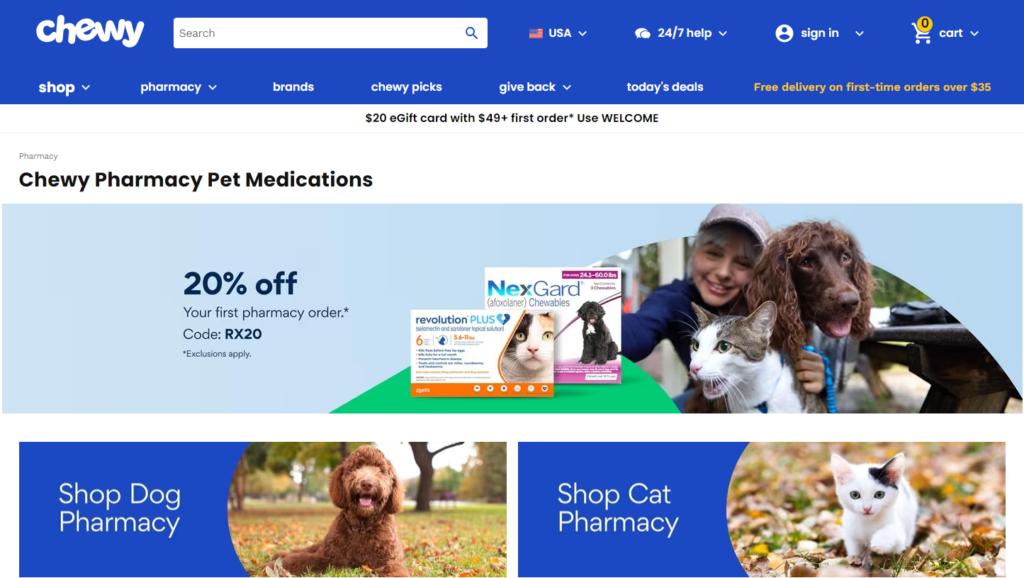The width and height of the screenshot is (1024, 578).
Task: Open the pharmacy dropdown menu
Action: pos(178,87)
